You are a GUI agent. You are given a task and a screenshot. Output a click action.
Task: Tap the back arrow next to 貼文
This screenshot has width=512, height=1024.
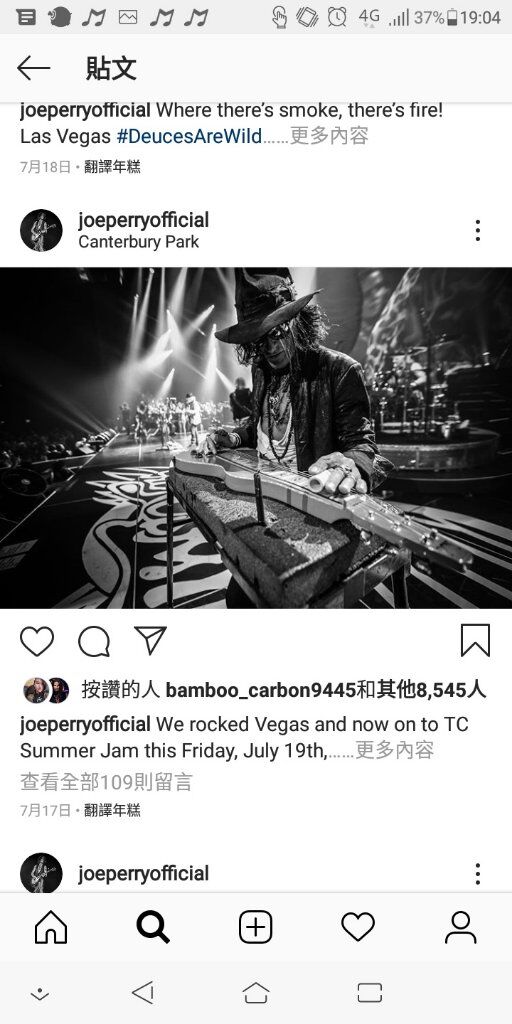point(33,68)
